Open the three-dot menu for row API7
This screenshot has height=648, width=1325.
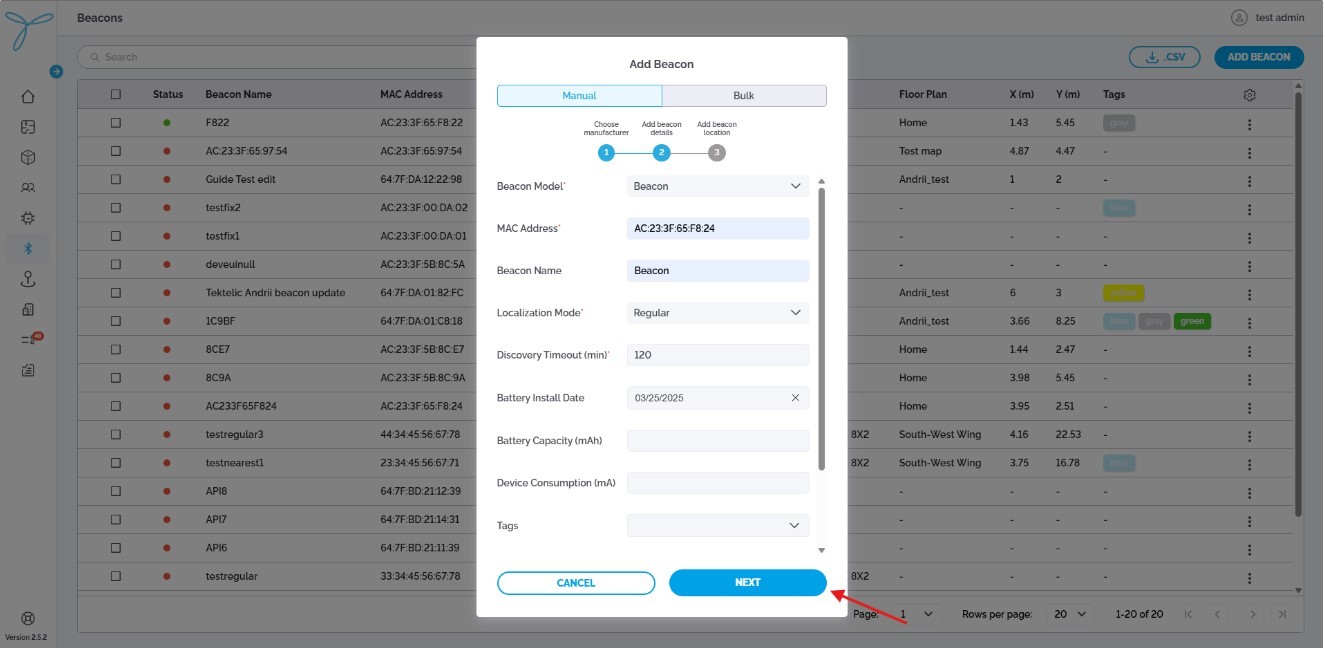click(x=1249, y=520)
